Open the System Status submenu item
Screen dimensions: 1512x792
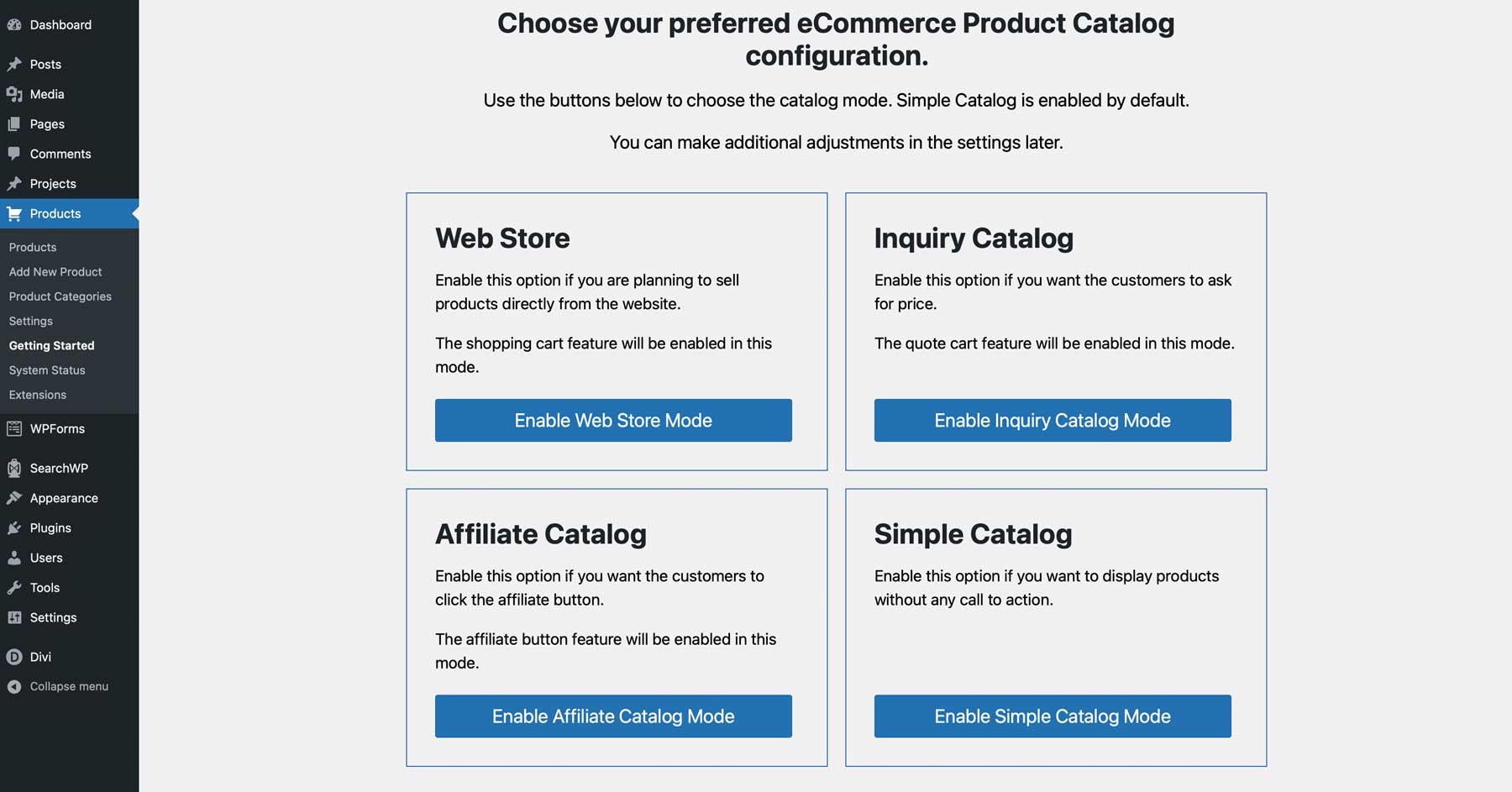47,370
